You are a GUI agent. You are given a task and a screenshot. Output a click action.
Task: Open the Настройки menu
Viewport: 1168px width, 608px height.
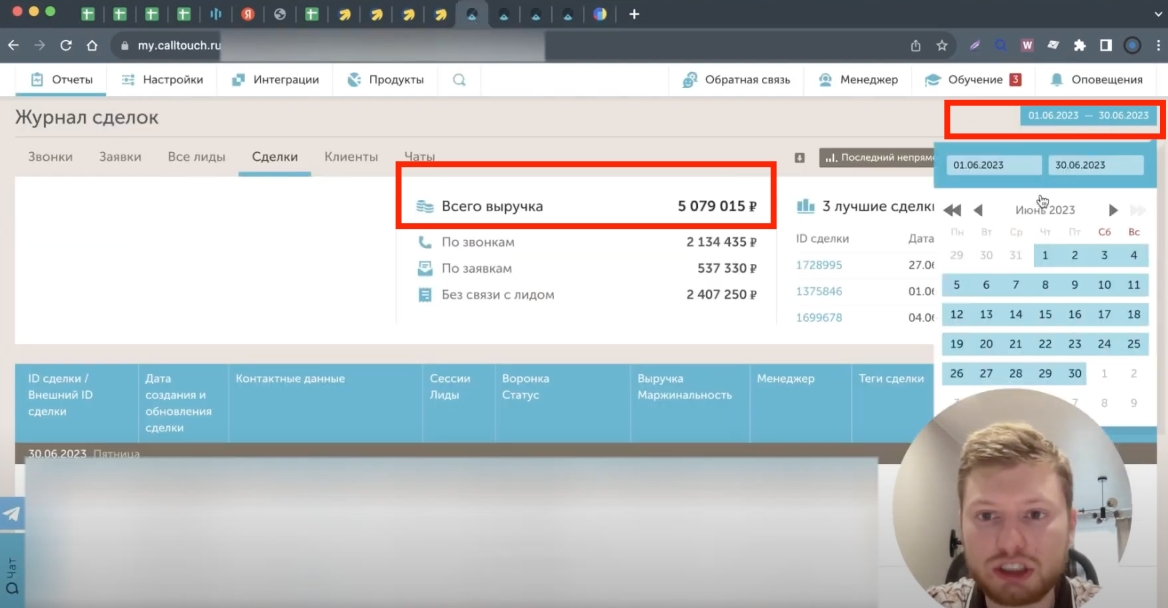click(162, 80)
